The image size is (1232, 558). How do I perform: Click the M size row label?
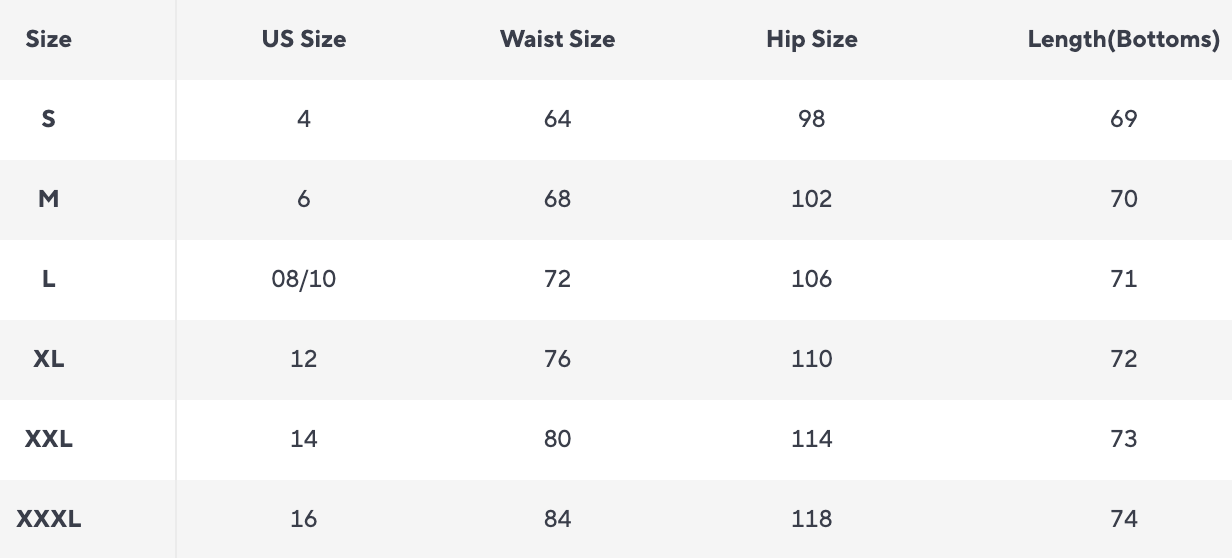click(49, 199)
